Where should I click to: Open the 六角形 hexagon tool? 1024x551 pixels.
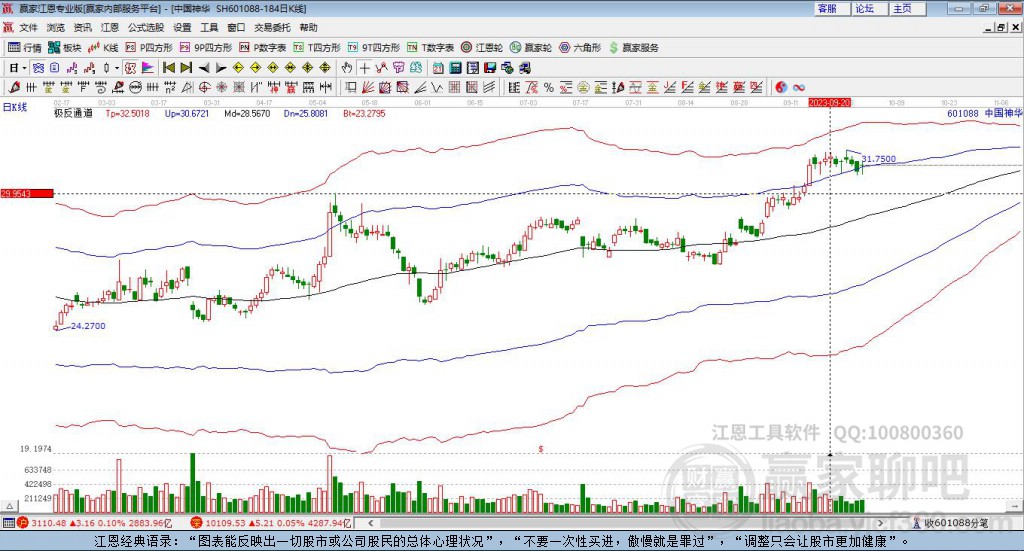pos(580,48)
